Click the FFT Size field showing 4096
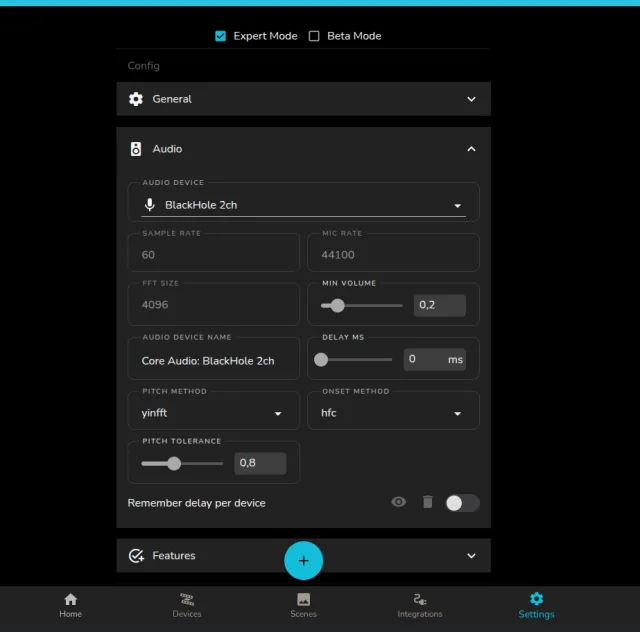This screenshot has width=640, height=632. (213, 305)
